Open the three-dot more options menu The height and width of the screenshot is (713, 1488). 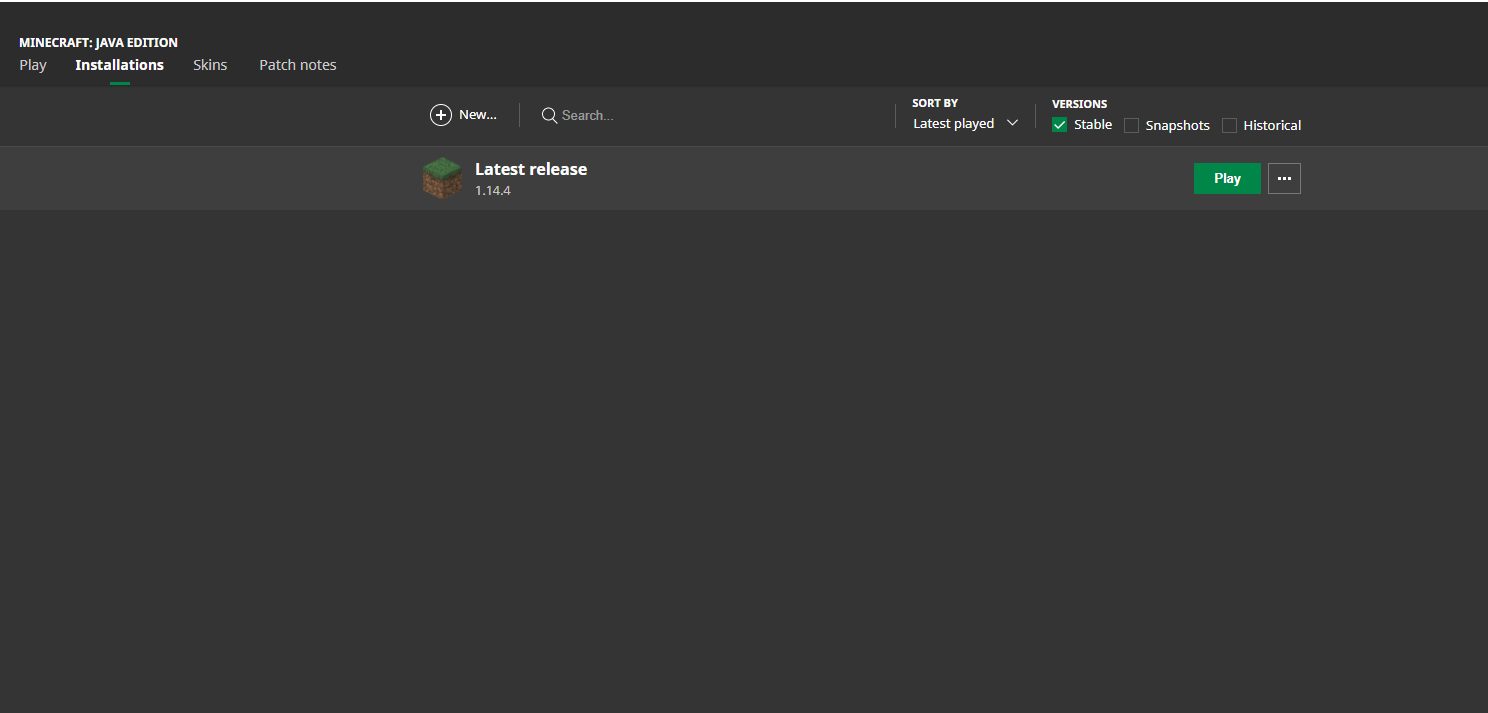[1284, 178]
